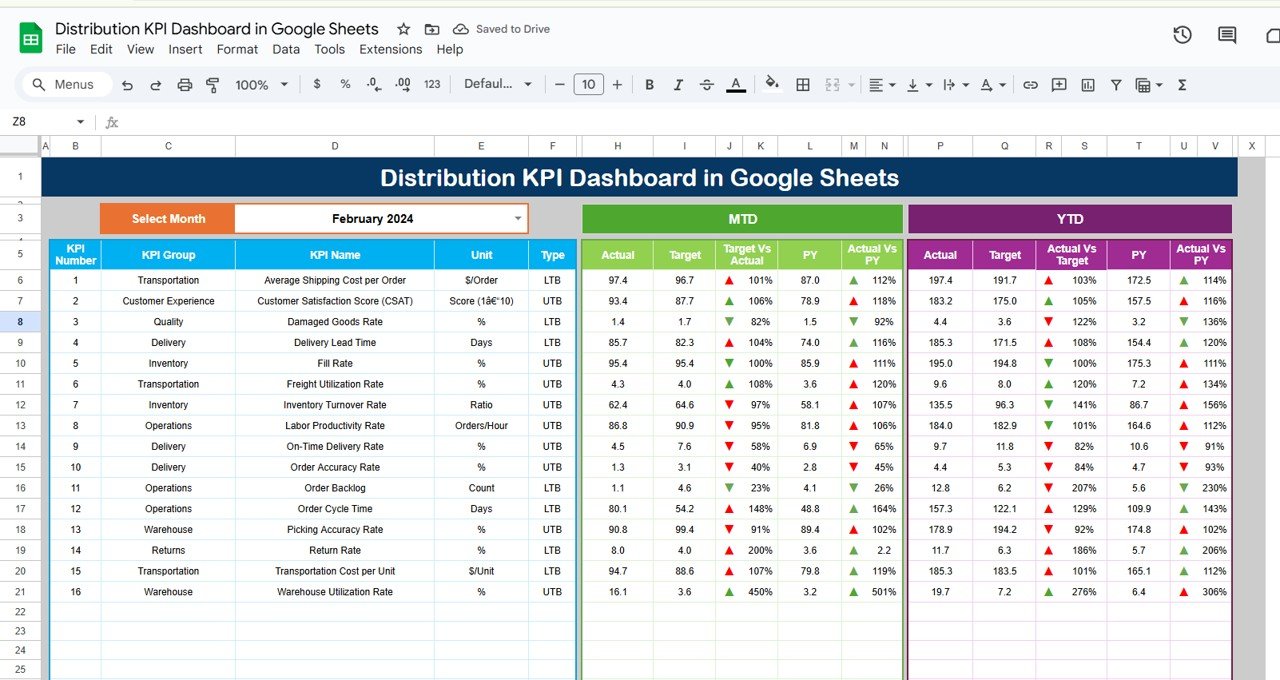The height and width of the screenshot is (680, 1280).
Task: Toggle italic formatting
Action: pos(678,85)
